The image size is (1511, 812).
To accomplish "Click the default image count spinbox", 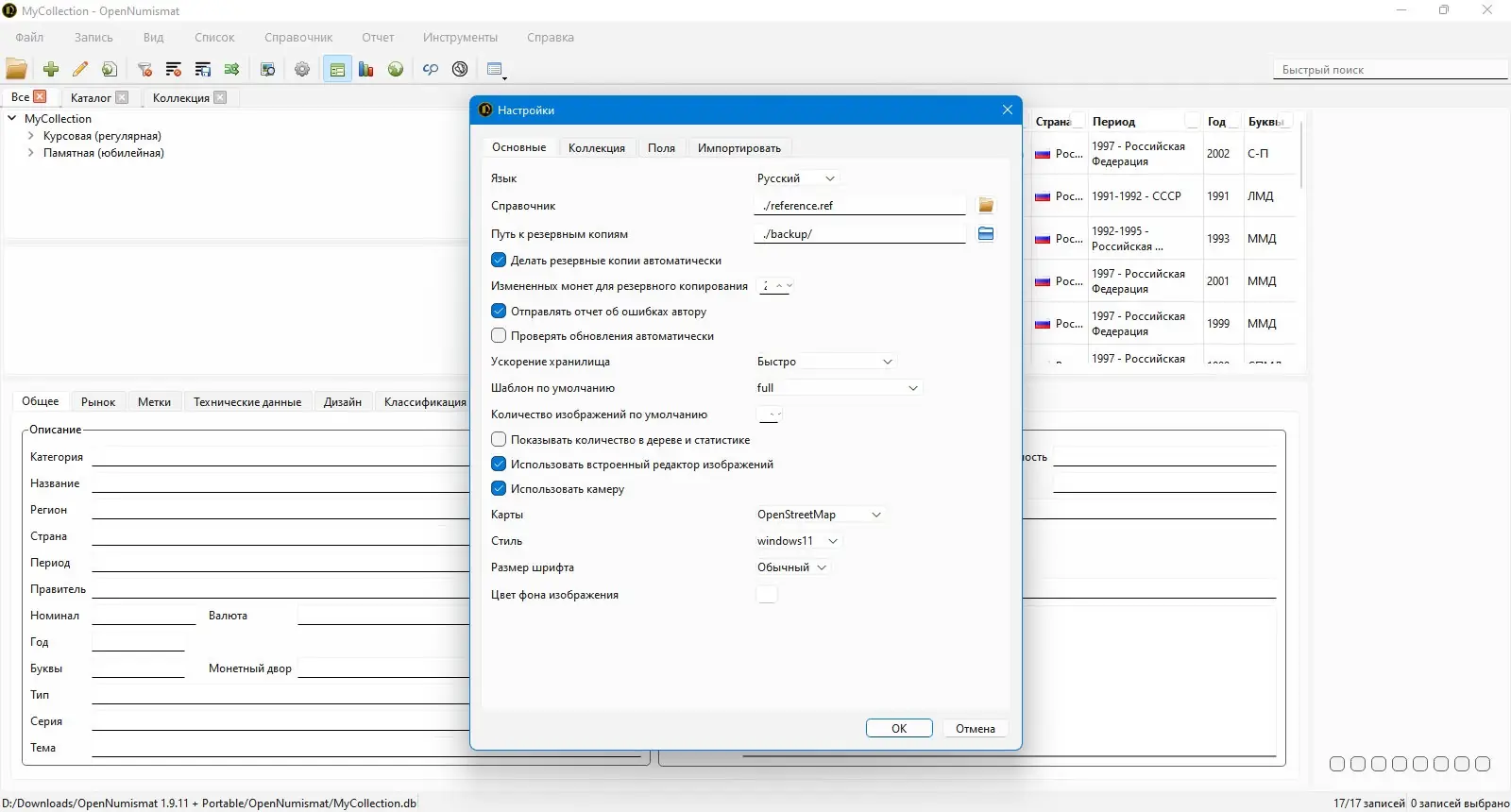I will point(770,414).
